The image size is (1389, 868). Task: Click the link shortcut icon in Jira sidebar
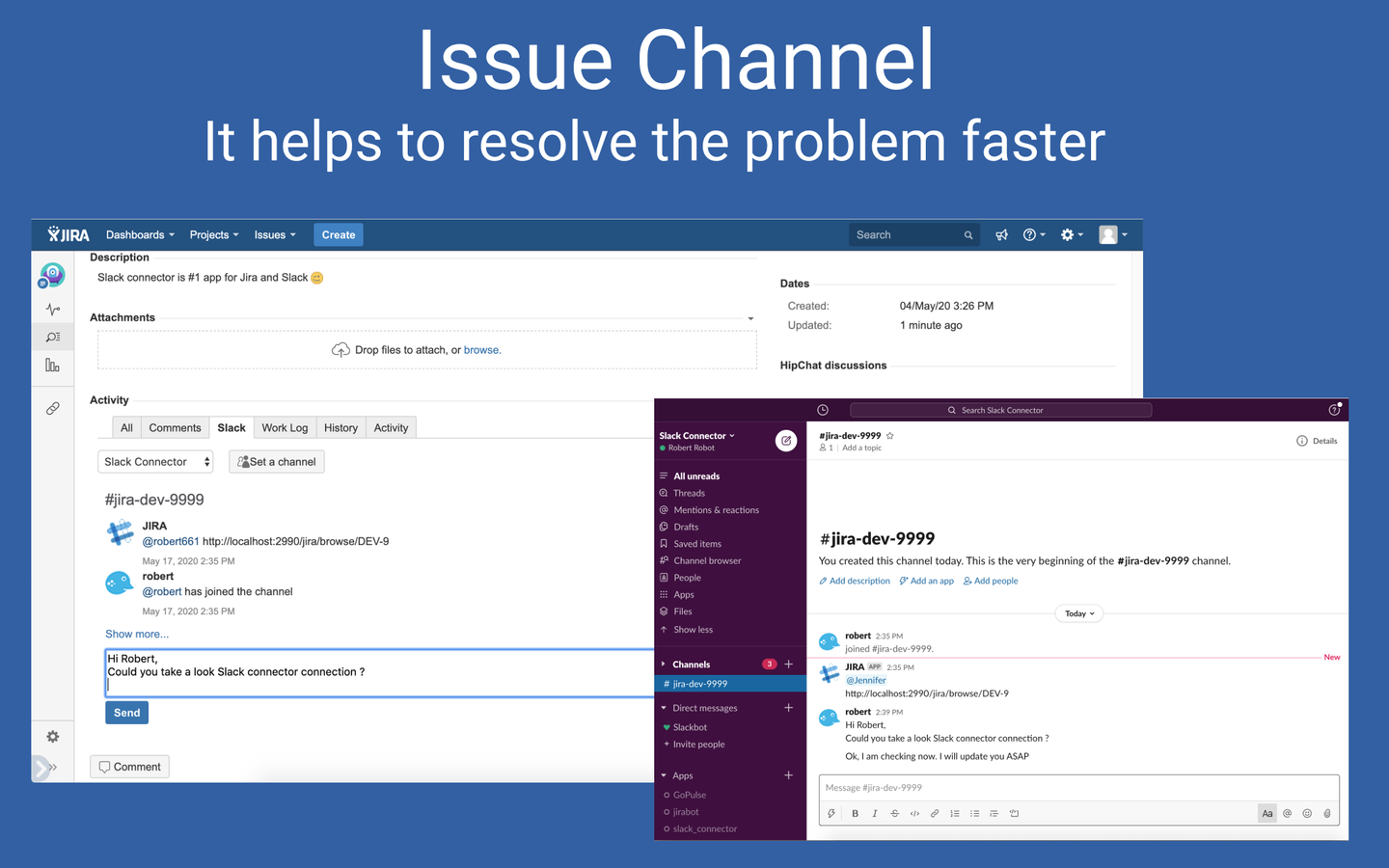click(x=52, y=408)
